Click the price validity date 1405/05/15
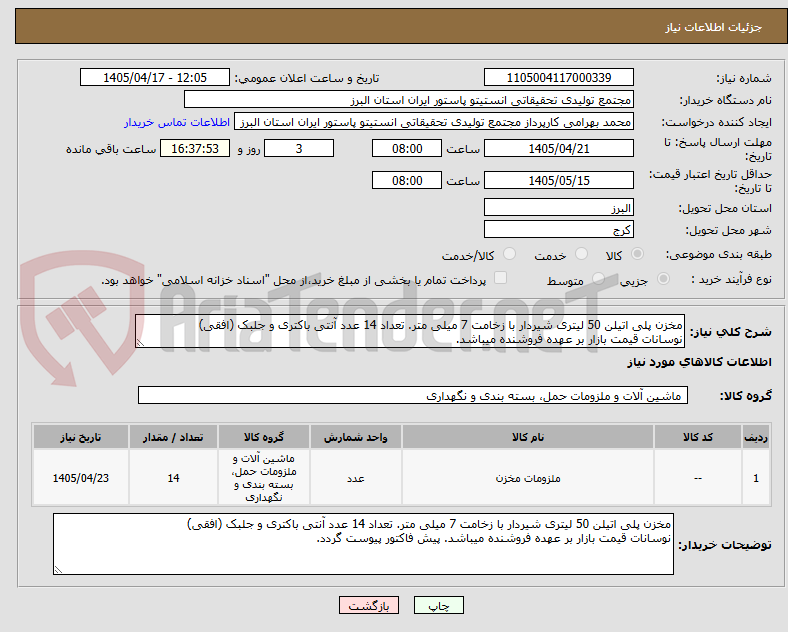 click(558, 180)
